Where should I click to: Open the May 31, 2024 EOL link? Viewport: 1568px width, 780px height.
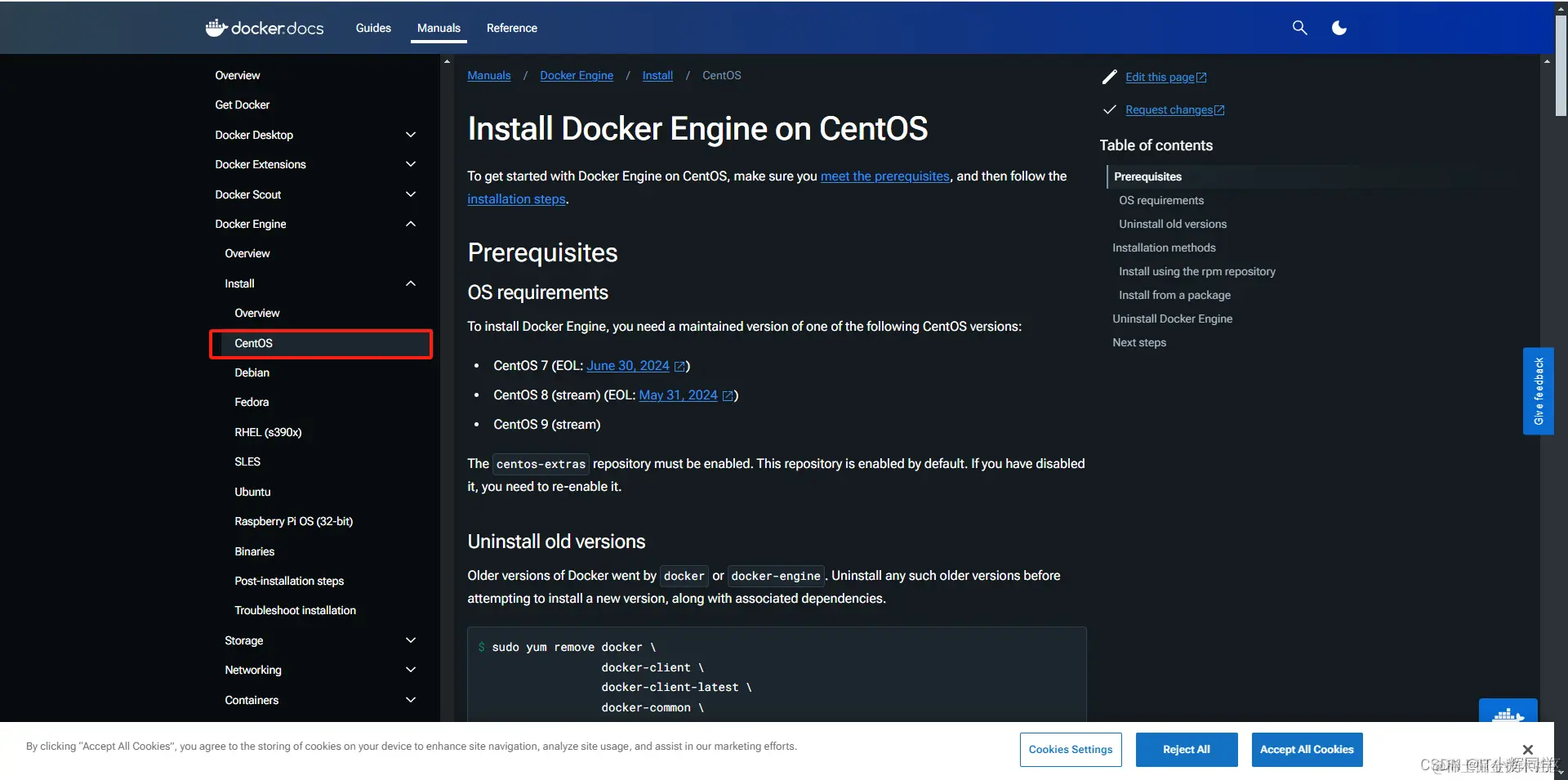[x=678, y=394]
